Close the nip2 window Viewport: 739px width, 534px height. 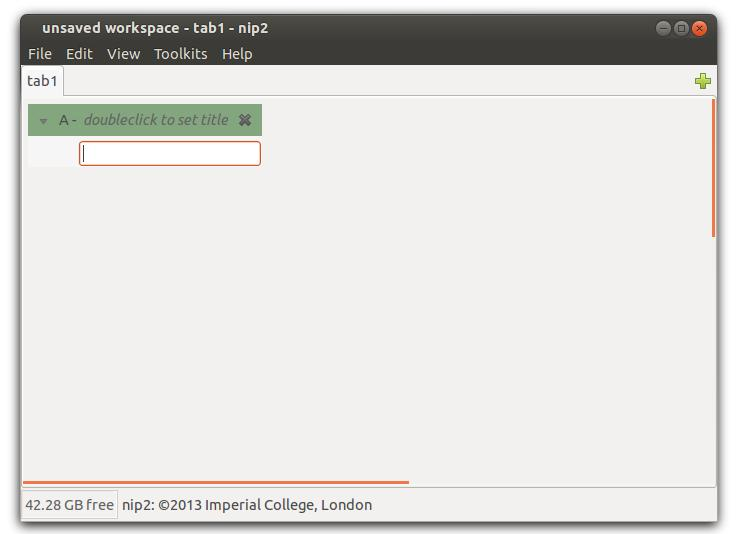pyautogui.click(x=700, y=29)
